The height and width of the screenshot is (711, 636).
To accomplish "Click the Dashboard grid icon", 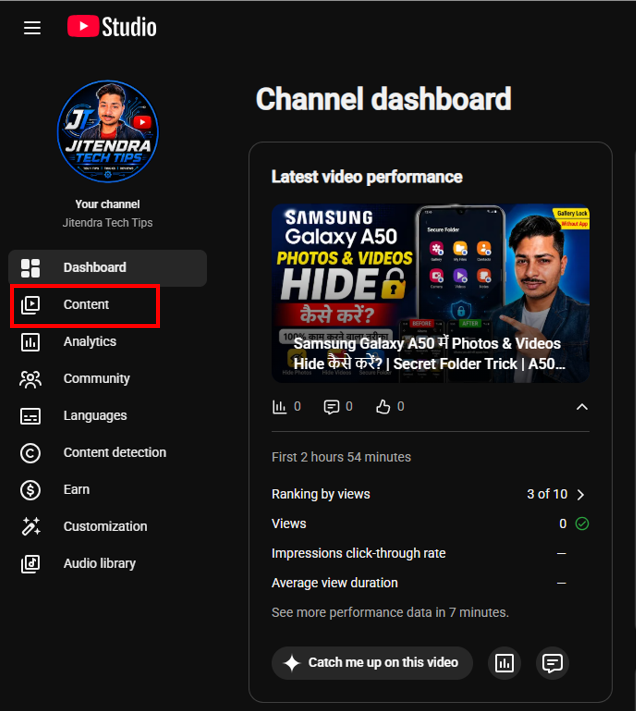I will tap(30, 268).
